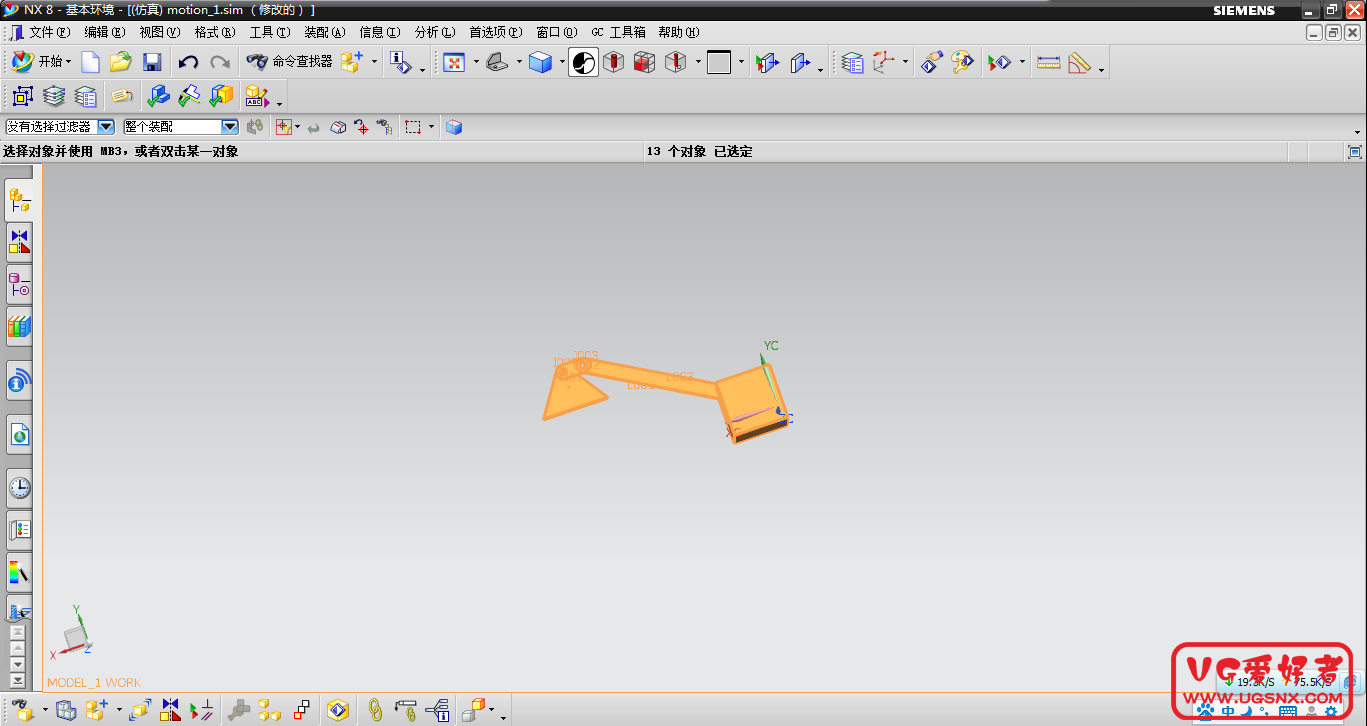The image size is (1367, 726).
Task: Save with the floppy disk icon
Action: (152, 63)
